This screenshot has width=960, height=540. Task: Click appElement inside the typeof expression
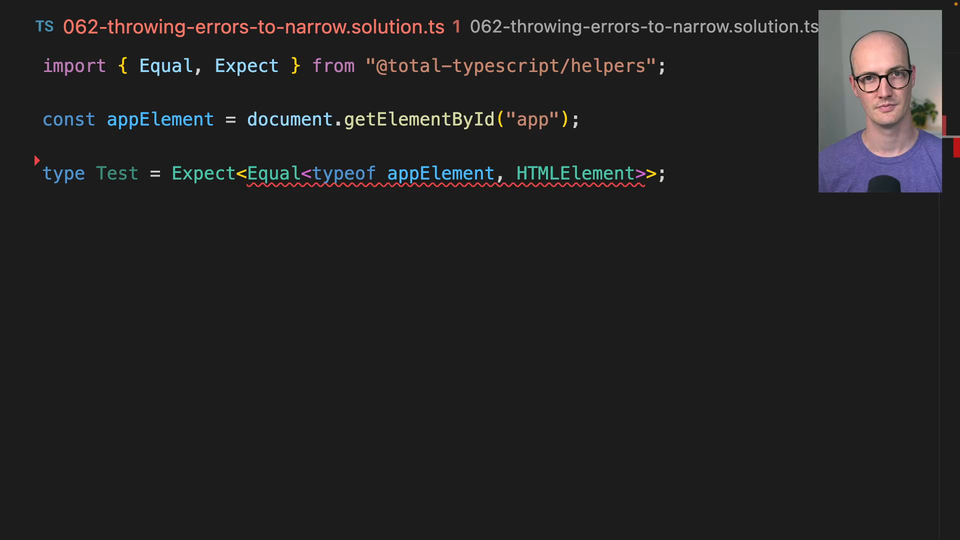pyautogui.click(x=440, y=174)
